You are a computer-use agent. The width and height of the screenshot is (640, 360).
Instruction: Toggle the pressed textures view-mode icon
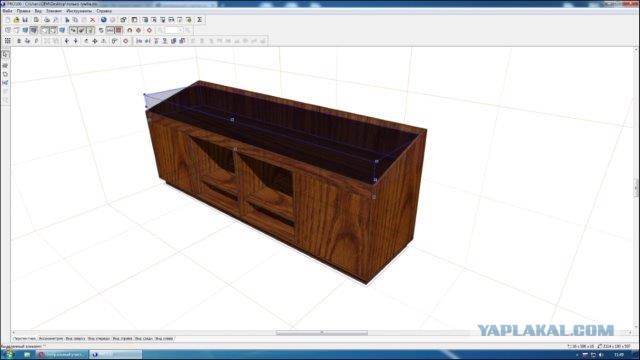[33, 30]
